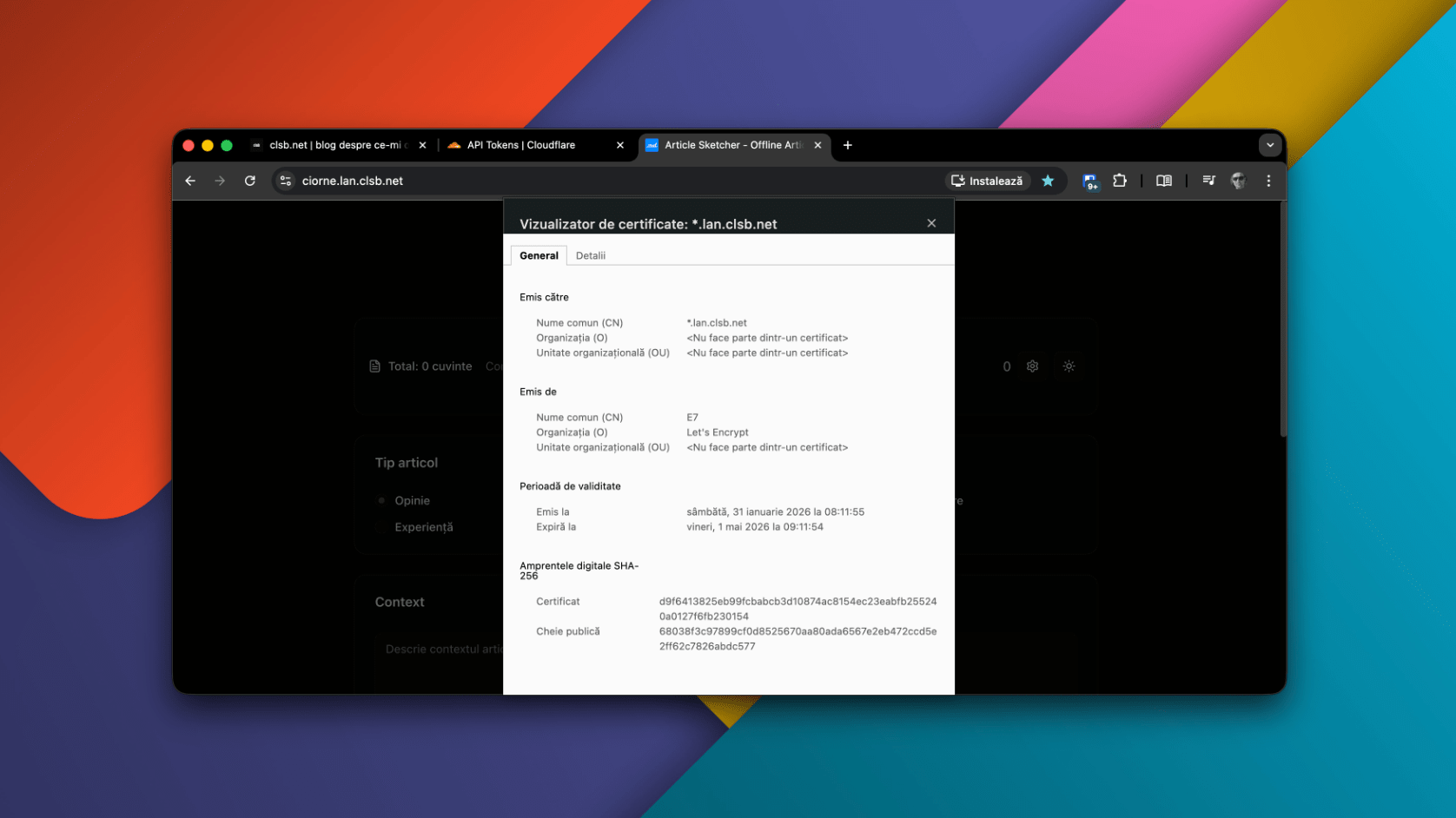Expand the tab search chevron
1456x818 pixels.
click(x=1270, y=145)
